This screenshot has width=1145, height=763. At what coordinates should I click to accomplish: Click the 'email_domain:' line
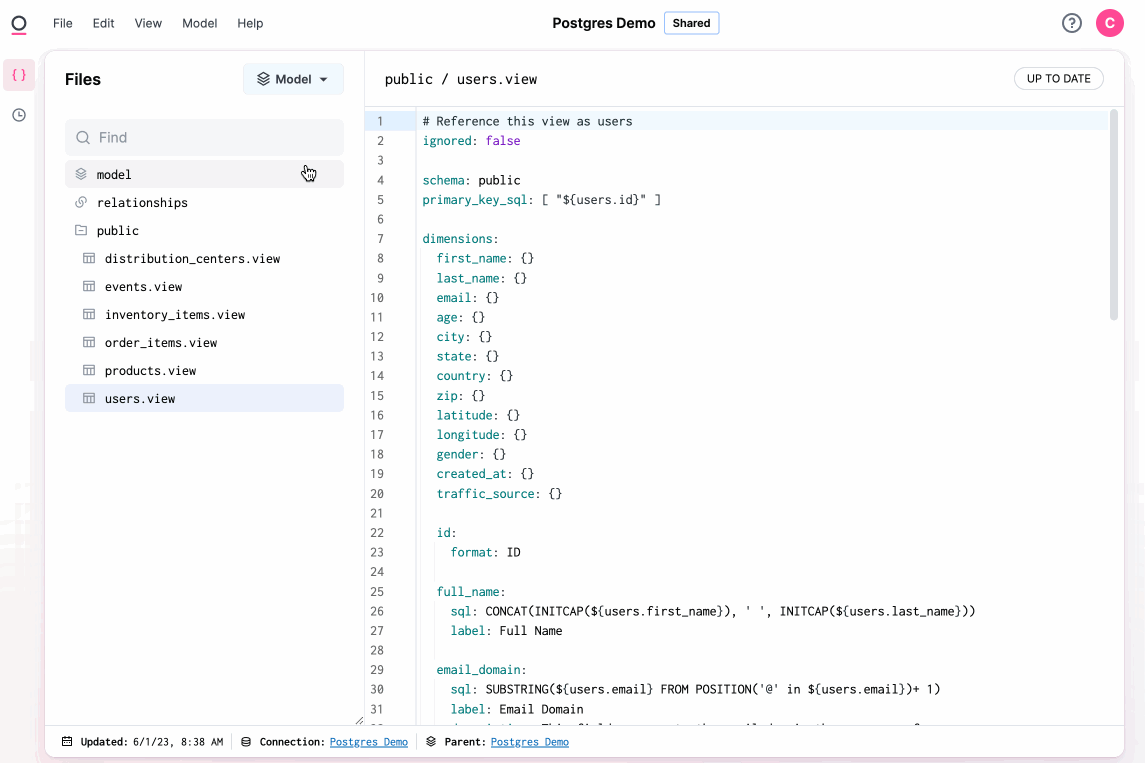click(x=481, y=670)
